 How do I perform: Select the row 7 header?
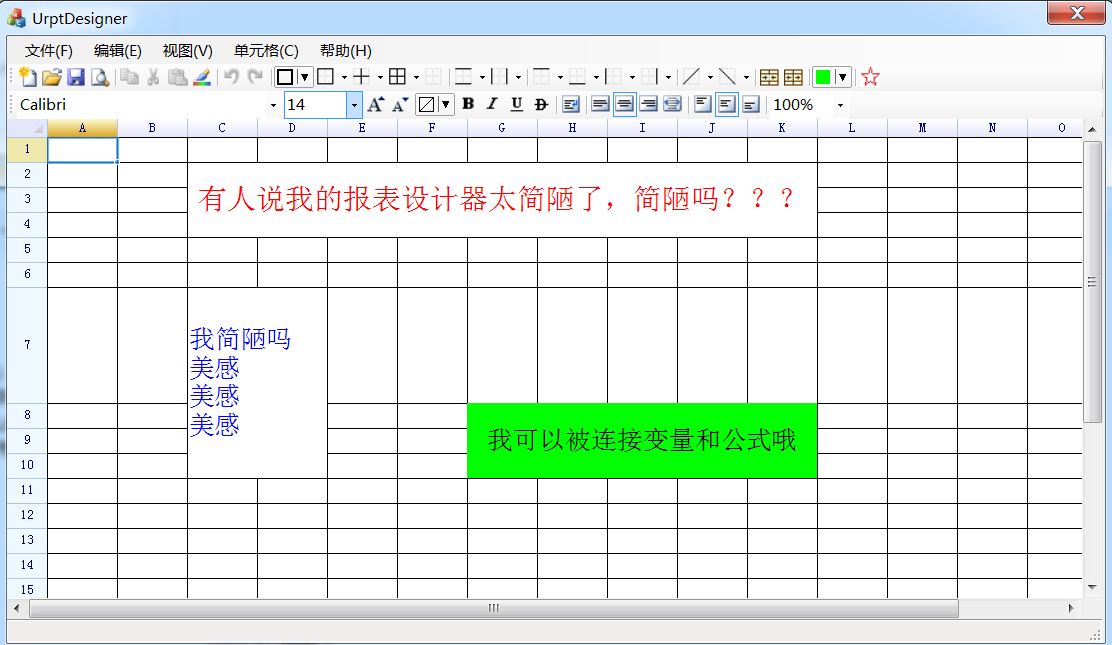click(27, 345)
